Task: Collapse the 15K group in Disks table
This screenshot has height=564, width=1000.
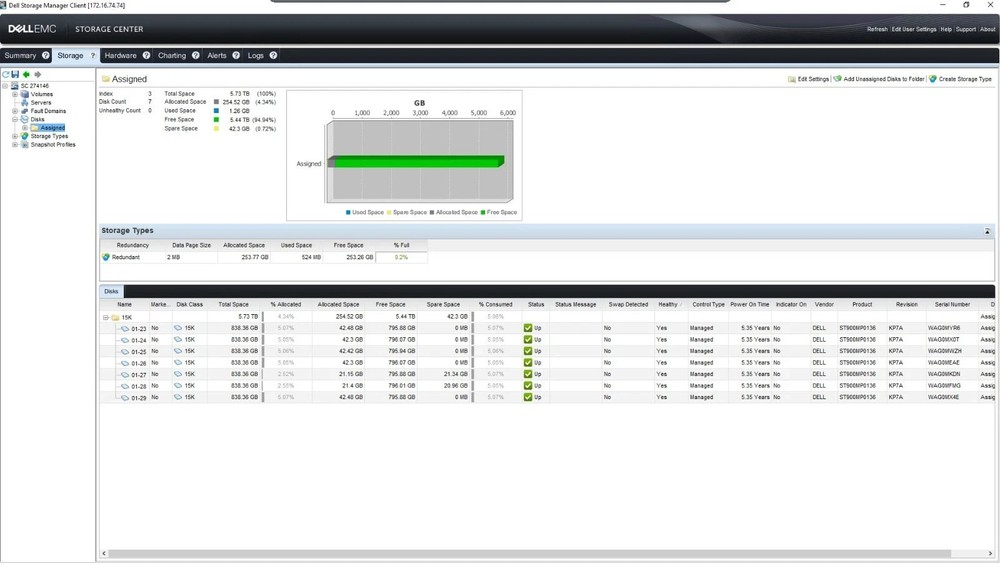Action: click(x=106, y=317)
